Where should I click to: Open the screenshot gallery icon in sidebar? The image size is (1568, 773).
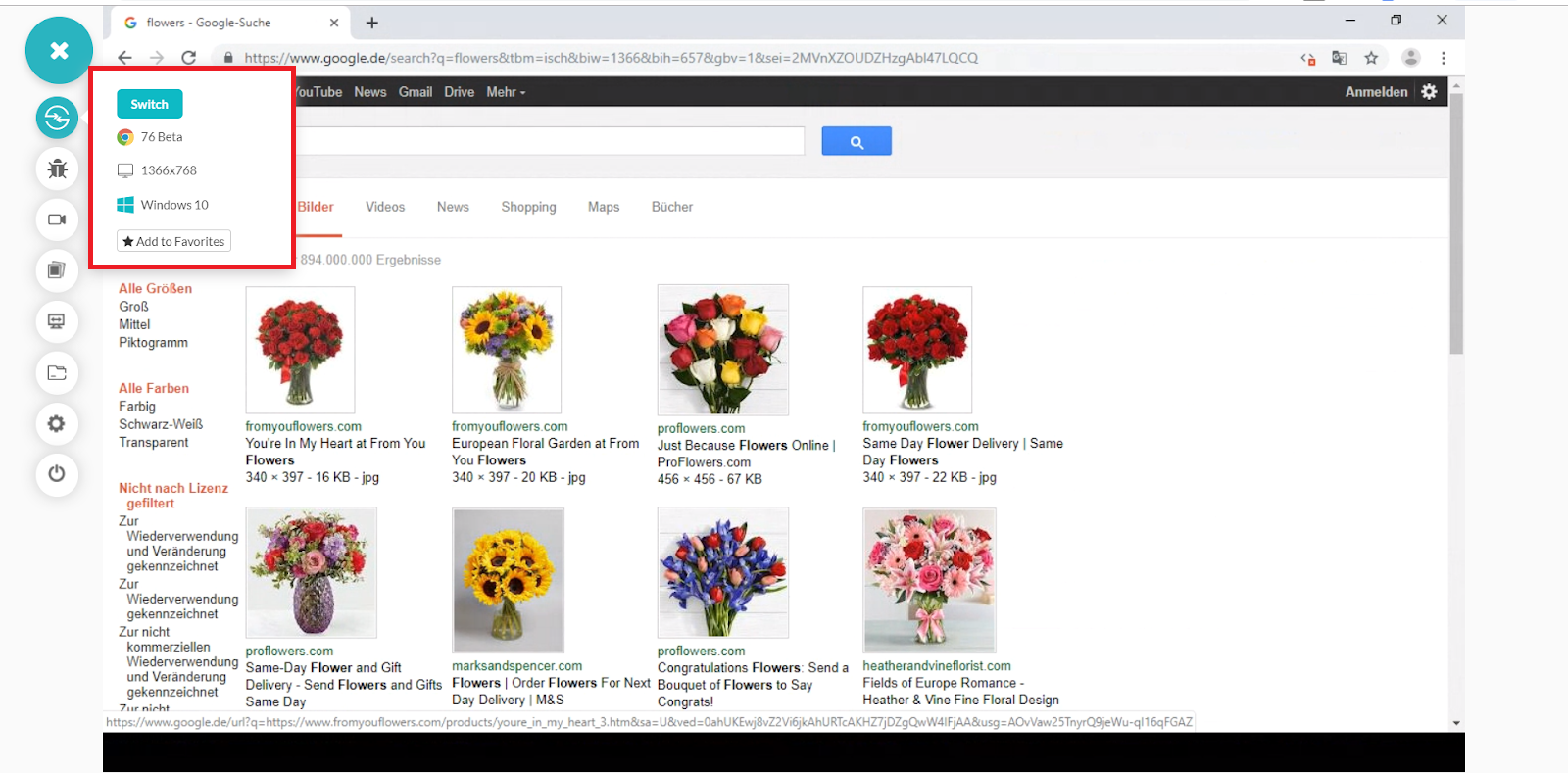57,270
